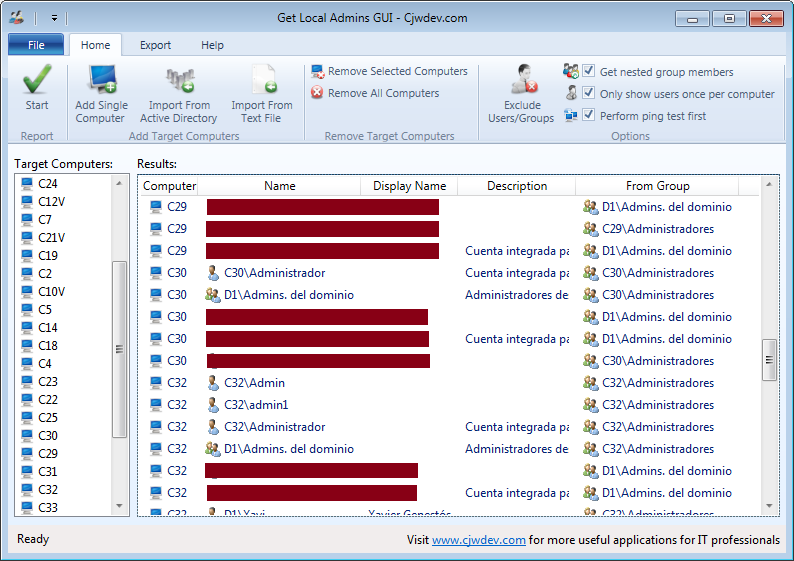Select C31 in Target Computers list

point(48,471)
